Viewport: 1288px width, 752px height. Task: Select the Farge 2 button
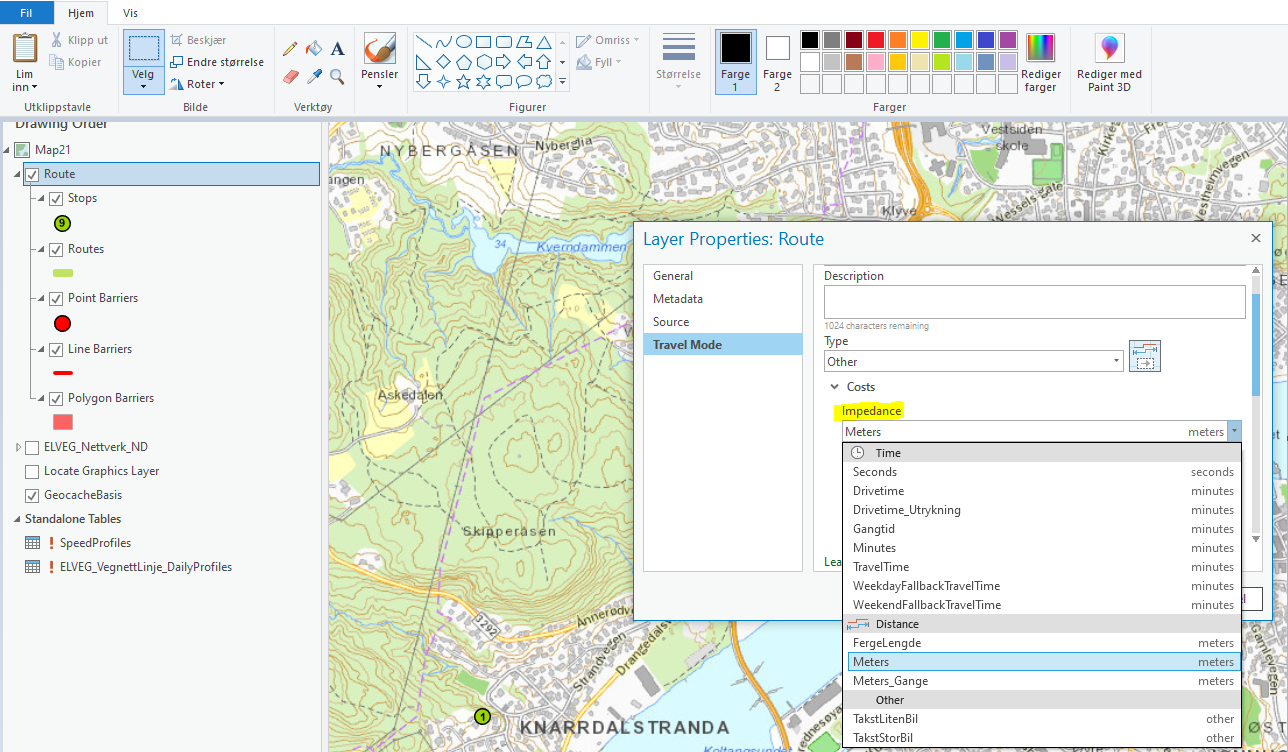778,62
